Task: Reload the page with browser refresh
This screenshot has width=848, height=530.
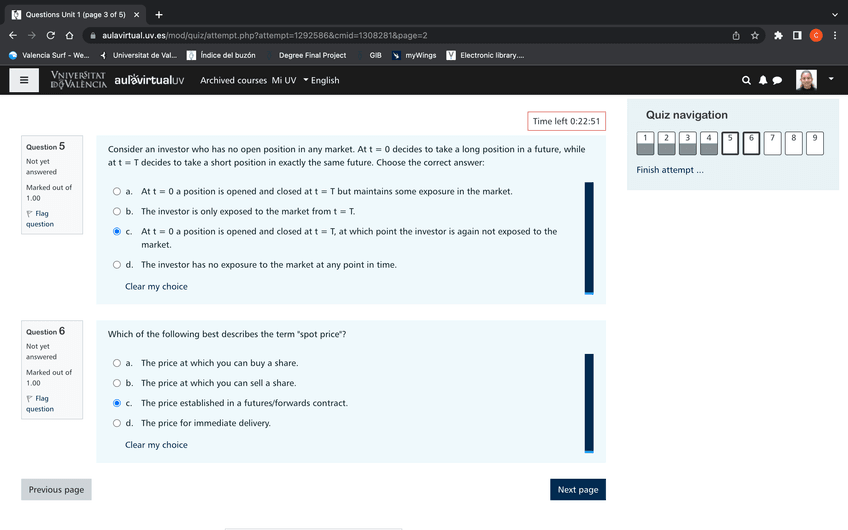Action: (51, 35)
